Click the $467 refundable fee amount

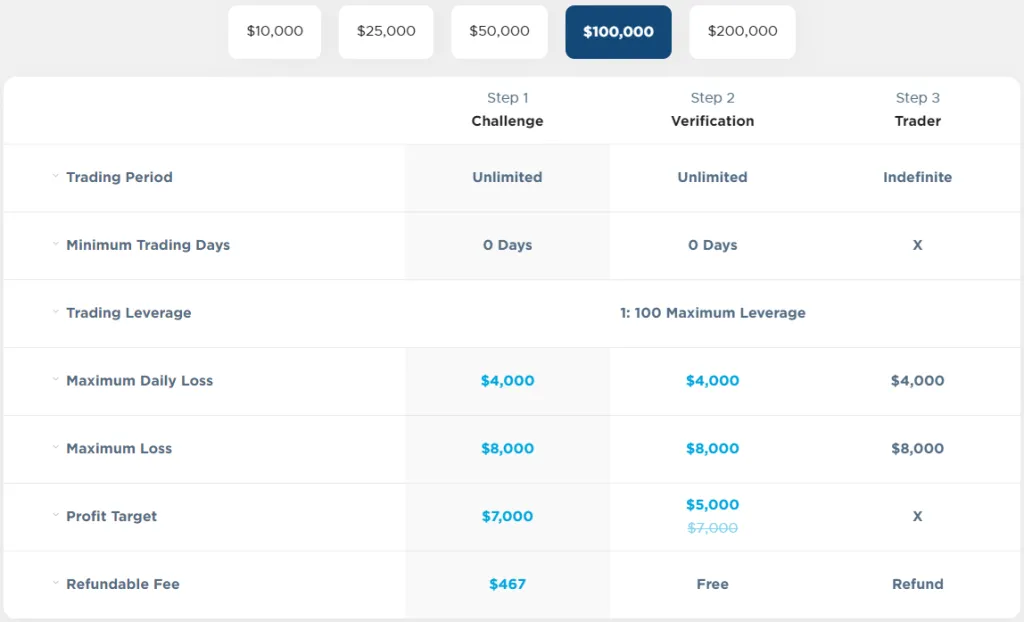(x=507, y=584)
